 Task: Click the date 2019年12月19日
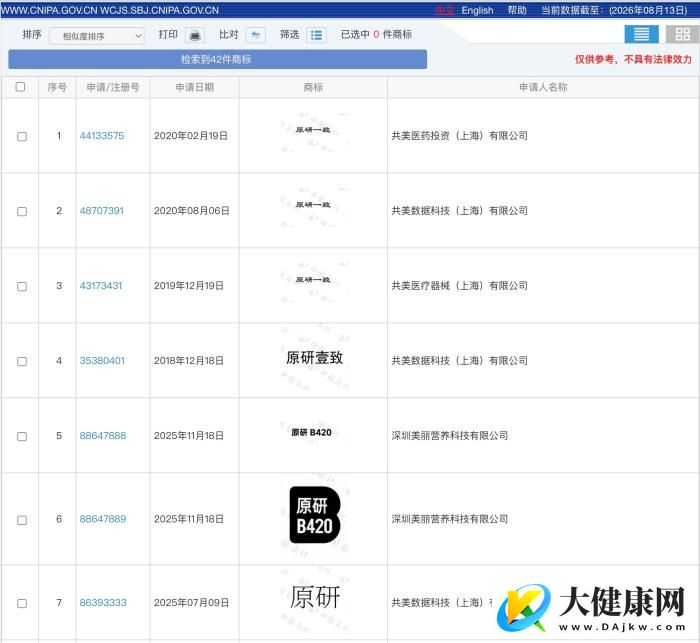[x=189, y=286]
